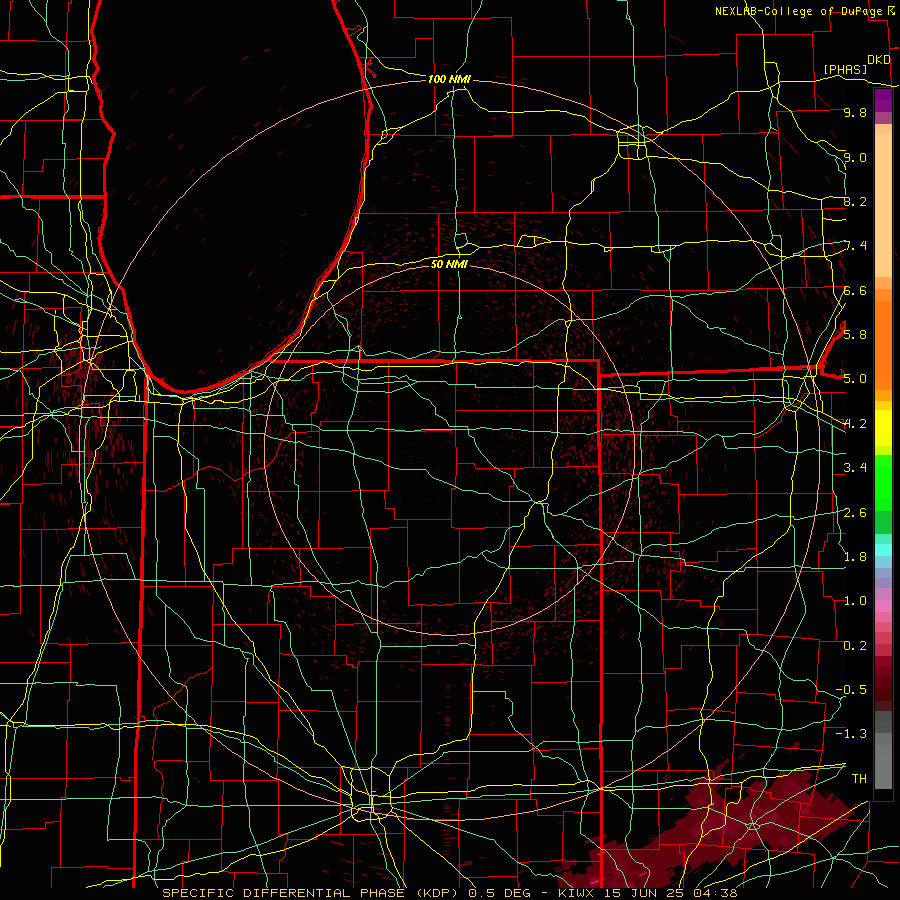Click the KIWX radar site identifier
This screenshot has height=900, width=900.
pos(578,893)
